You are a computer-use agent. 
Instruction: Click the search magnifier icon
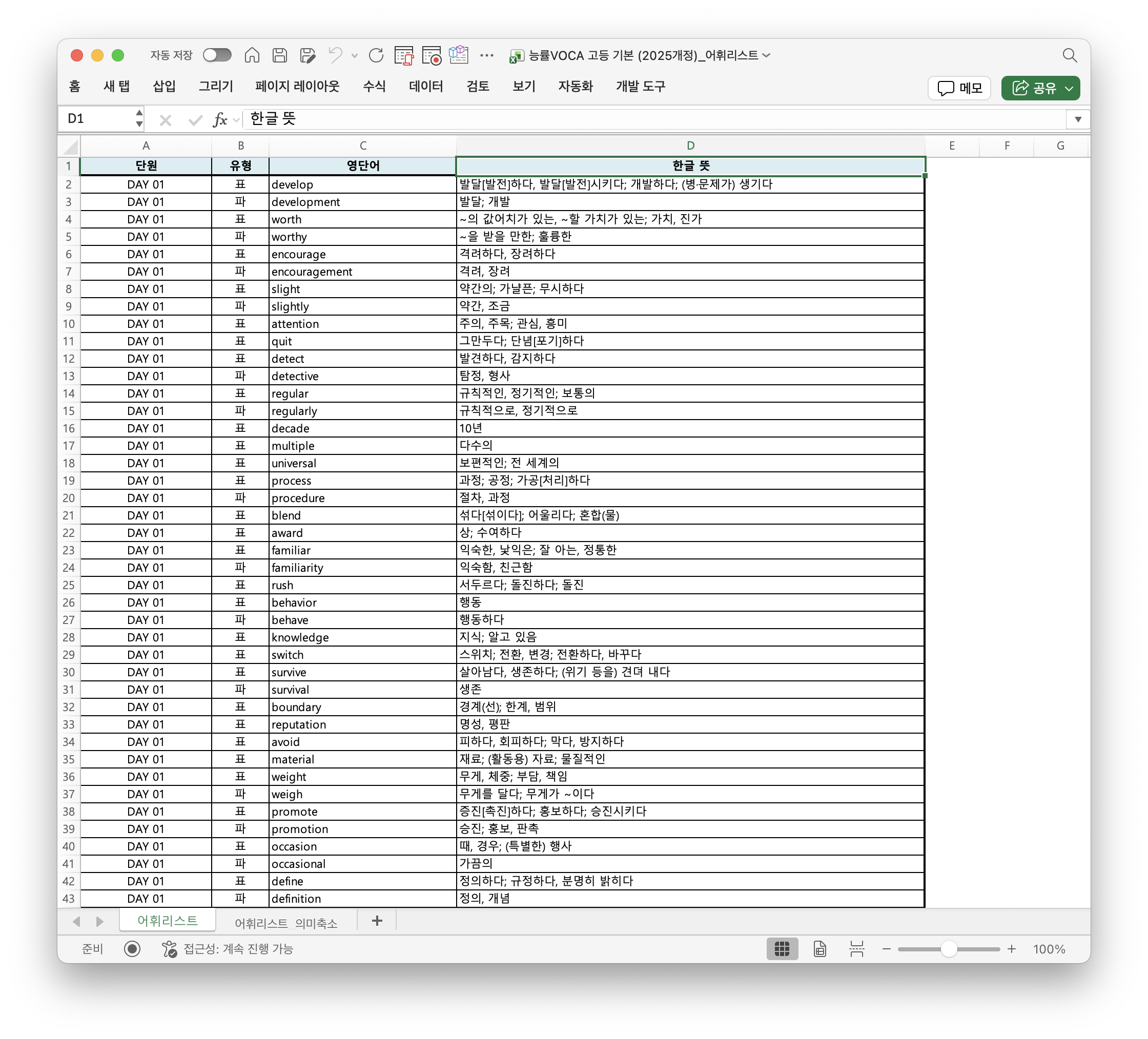point(1070,55)
